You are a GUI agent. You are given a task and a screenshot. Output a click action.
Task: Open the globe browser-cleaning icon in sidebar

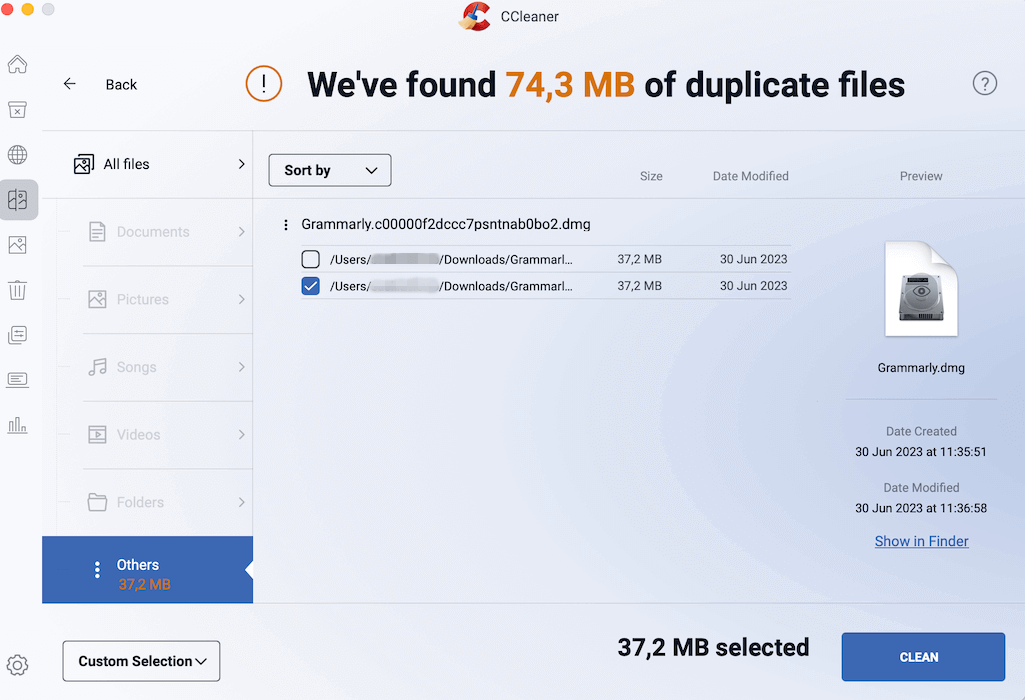(x=17, y=154)
